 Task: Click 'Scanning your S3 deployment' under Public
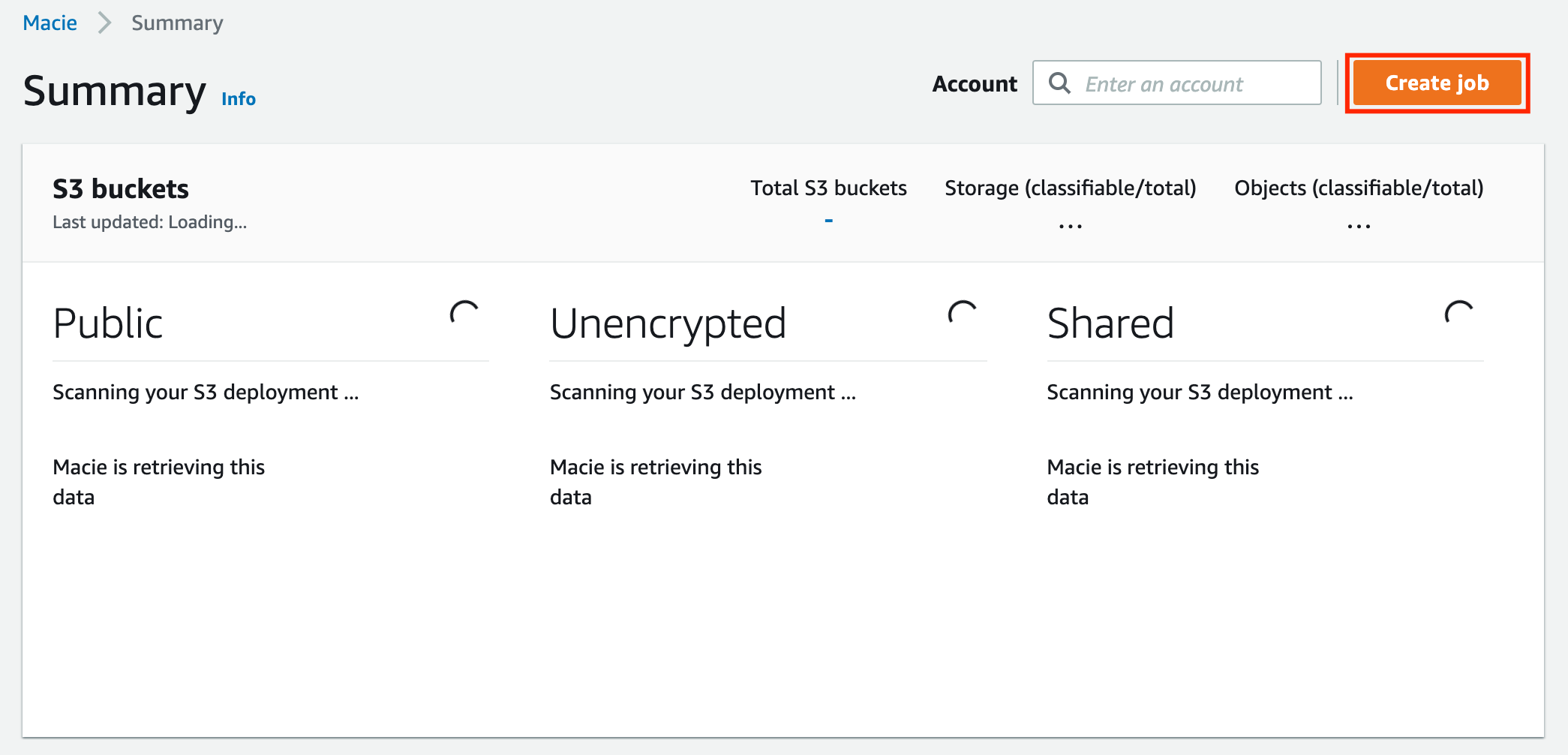click(x=206, y=392)
